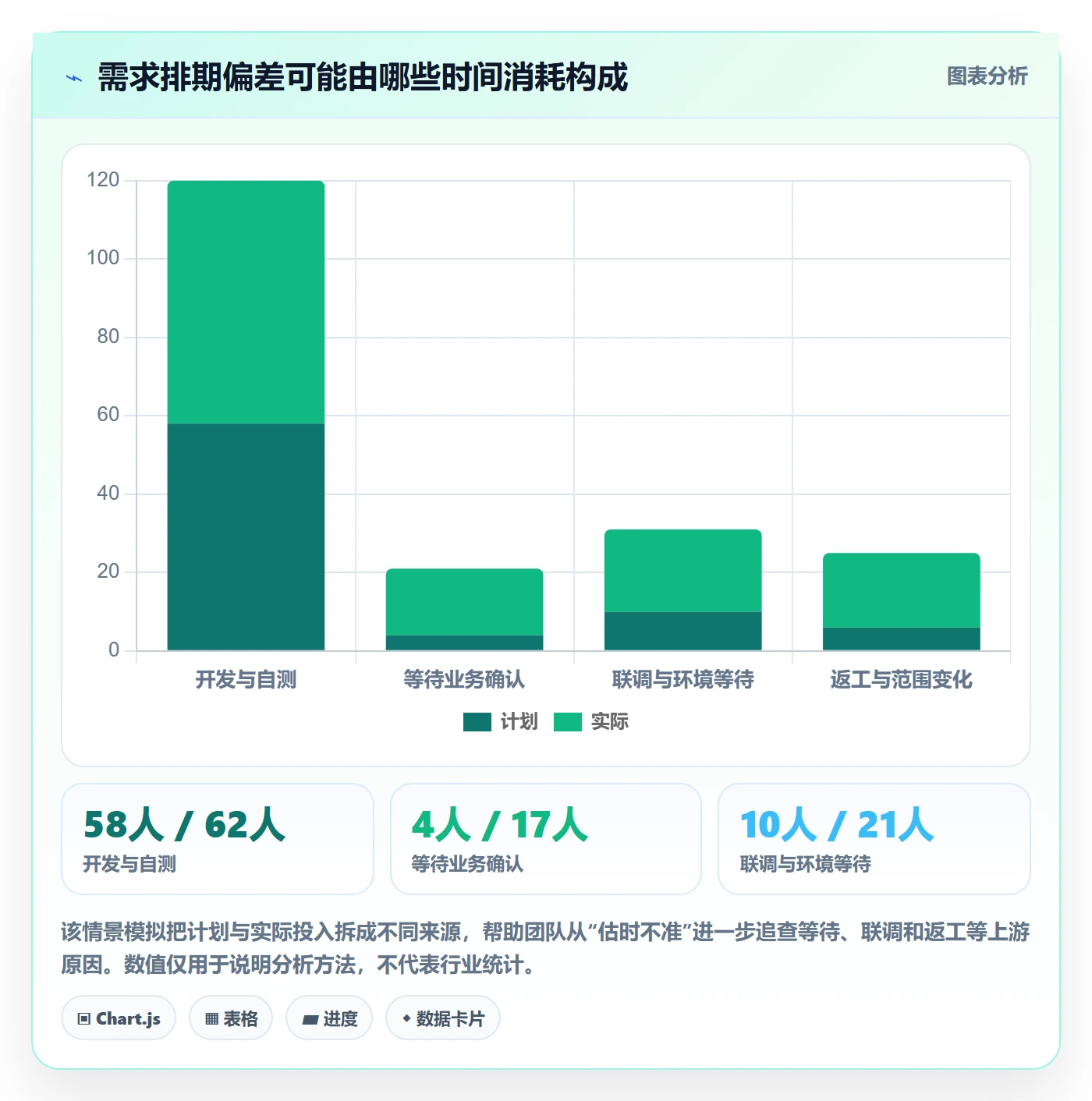The width and height of the screenshot is (1092, 1101).
Task: Click the 20 y-axis tick label
Action: click(x=108, y=572)
